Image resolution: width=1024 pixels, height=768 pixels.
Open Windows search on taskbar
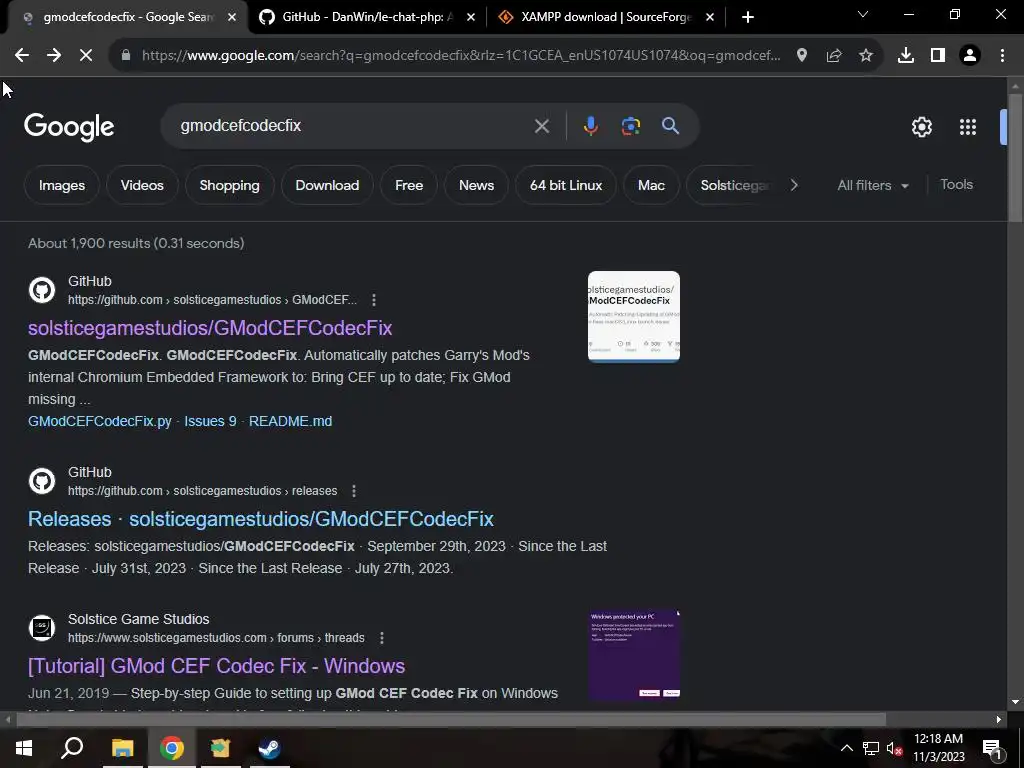pos(72,748)
